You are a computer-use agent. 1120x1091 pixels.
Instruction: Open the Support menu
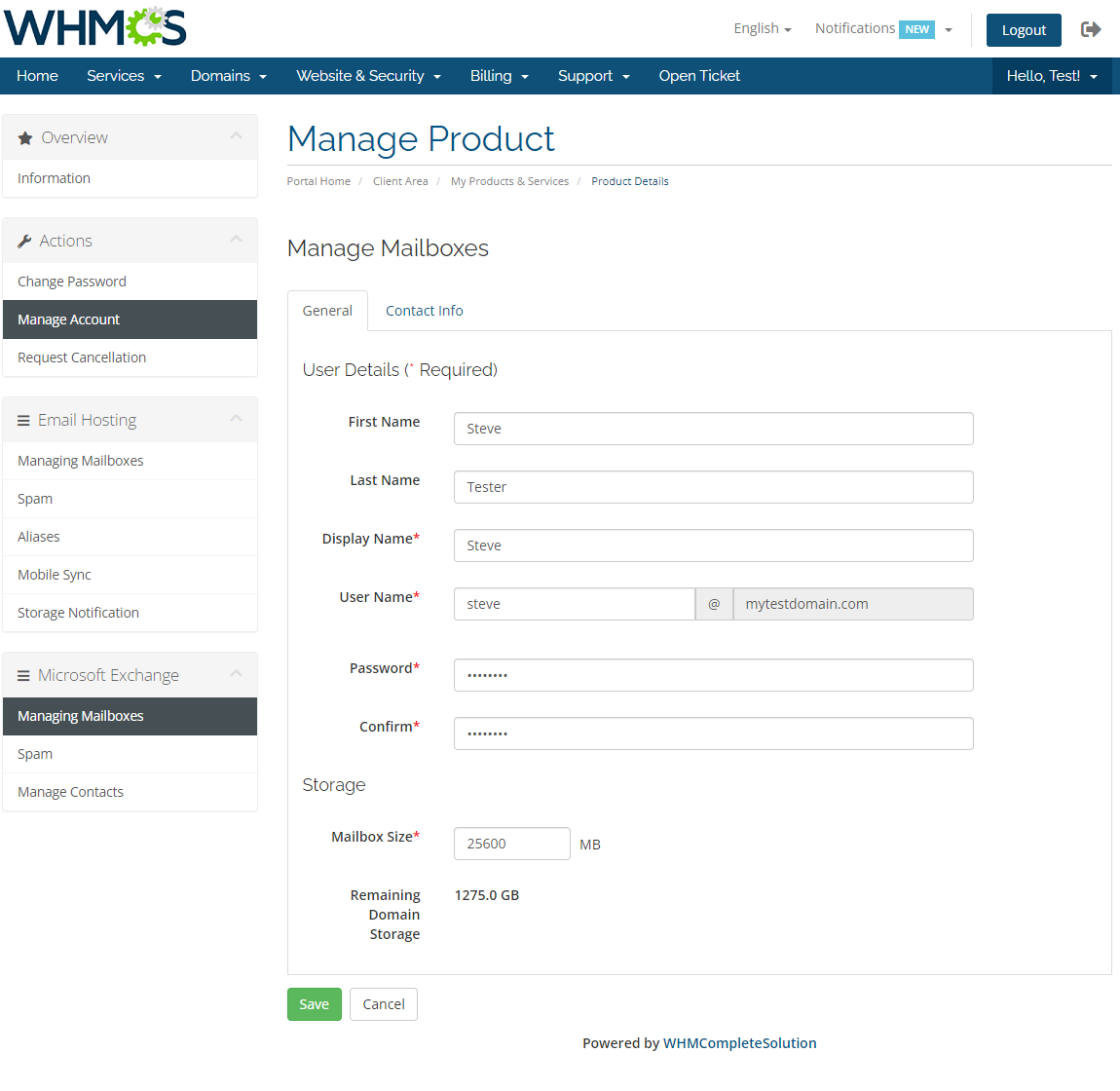click(593, 76)
